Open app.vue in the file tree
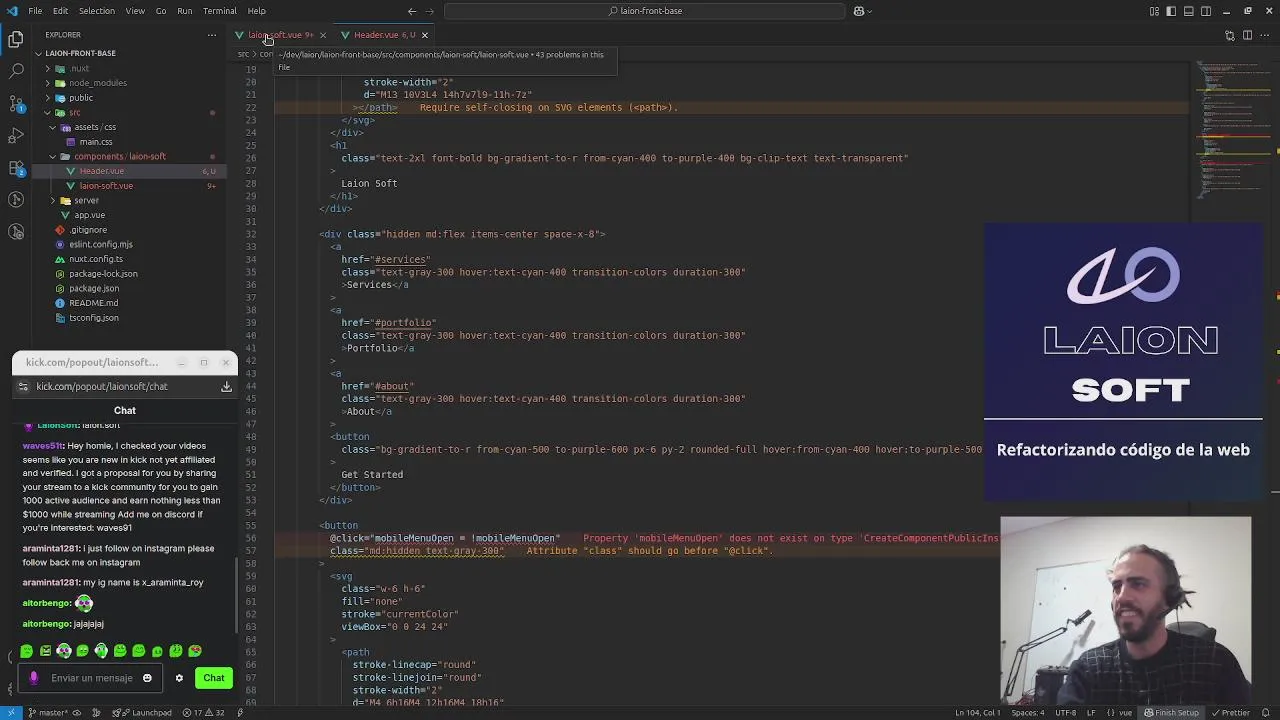Viewport: 1280px width, 720px height. (89, 215)
